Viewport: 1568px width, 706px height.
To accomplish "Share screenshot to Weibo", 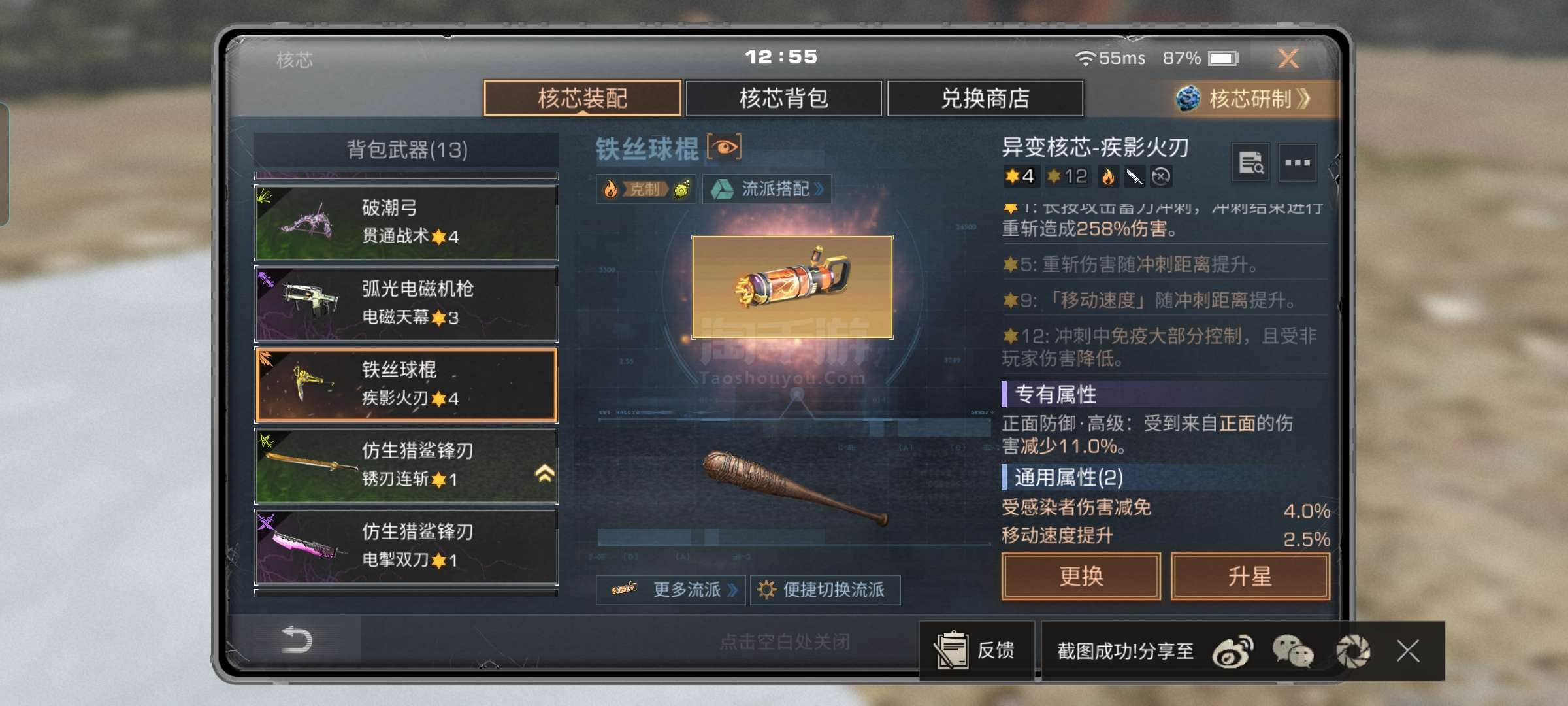I will tap(1233, 650).
